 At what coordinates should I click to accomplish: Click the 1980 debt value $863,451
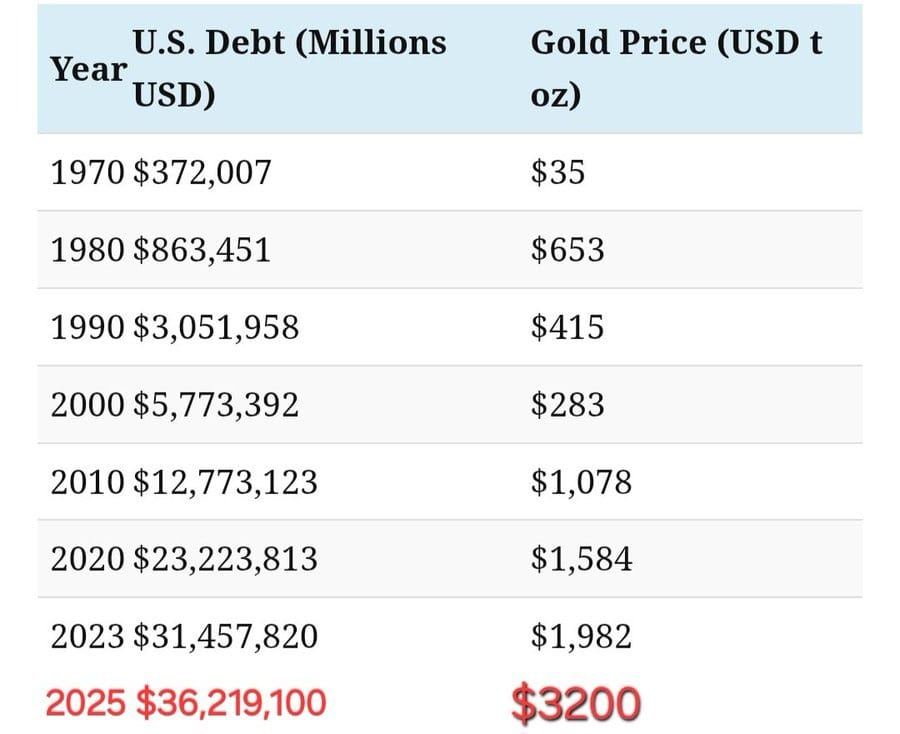click(x=202, y=249)
